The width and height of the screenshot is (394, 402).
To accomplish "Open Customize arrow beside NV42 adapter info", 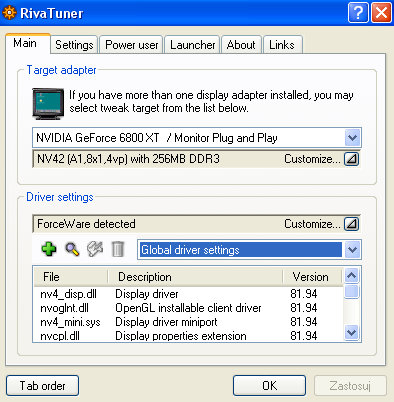I will tap(351, 159).
